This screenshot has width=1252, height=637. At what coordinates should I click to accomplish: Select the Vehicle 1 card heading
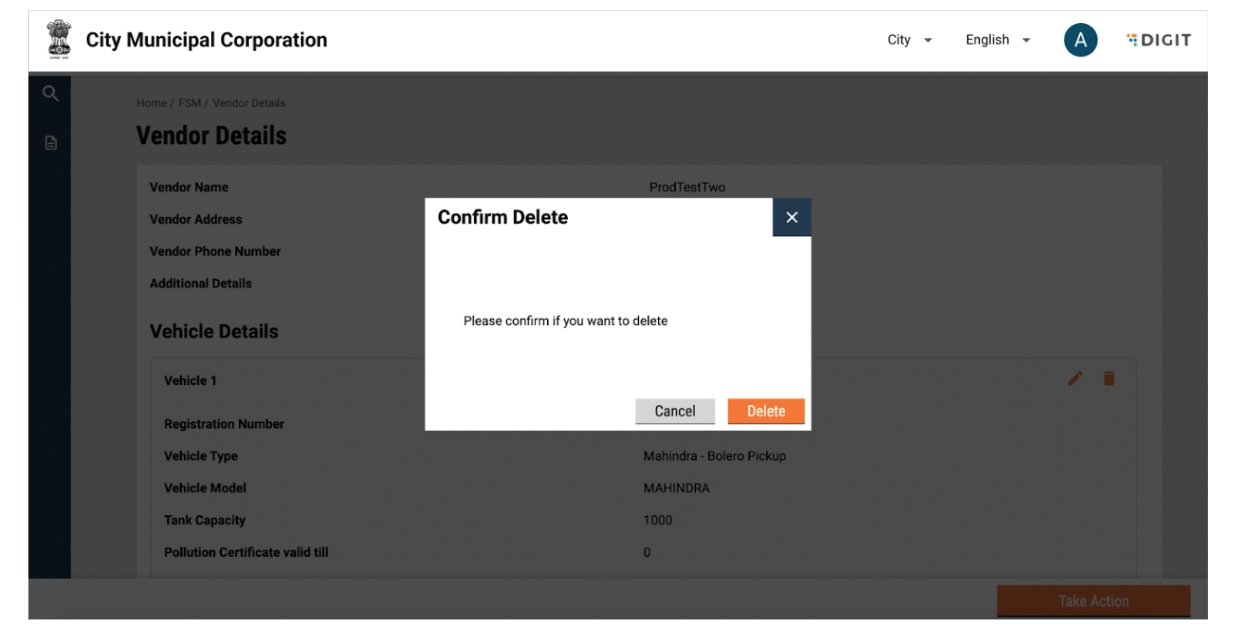(190, 380)
